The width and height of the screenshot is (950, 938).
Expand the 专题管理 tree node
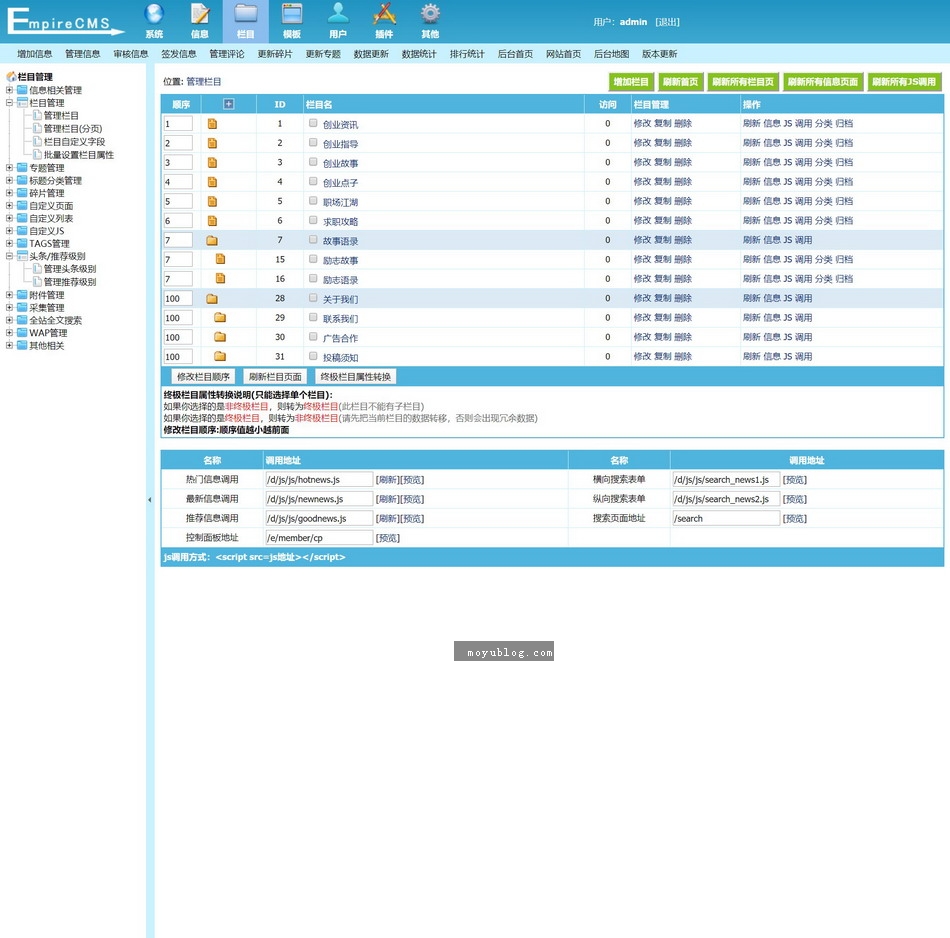coord(9,167)
